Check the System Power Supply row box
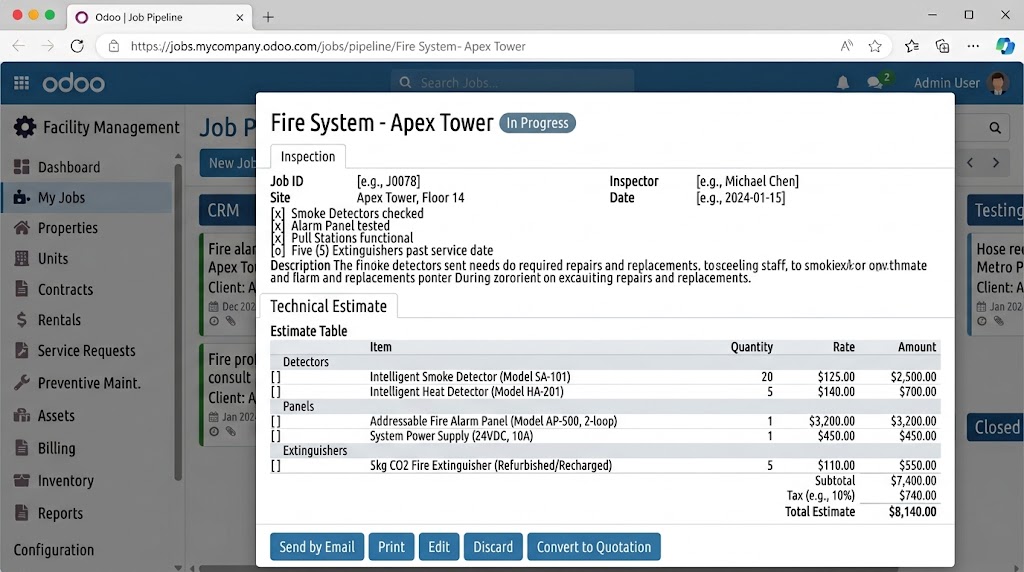The width and height of the screenshot is (1024, 572). [276, 436]
